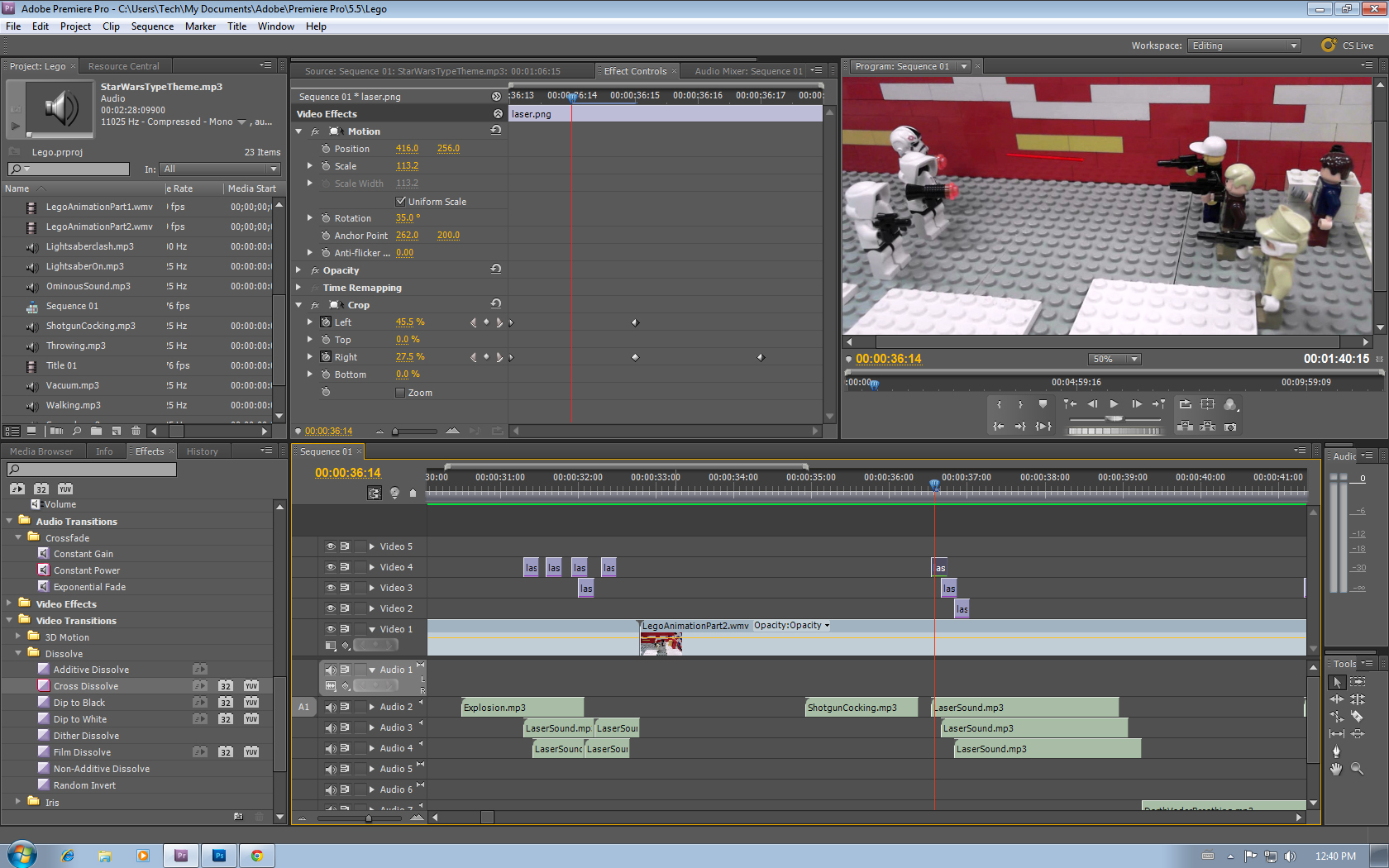This screenshot has width=1389, height=868.
Task: Open the Workspace dropdown
Action: (1244, 45)
